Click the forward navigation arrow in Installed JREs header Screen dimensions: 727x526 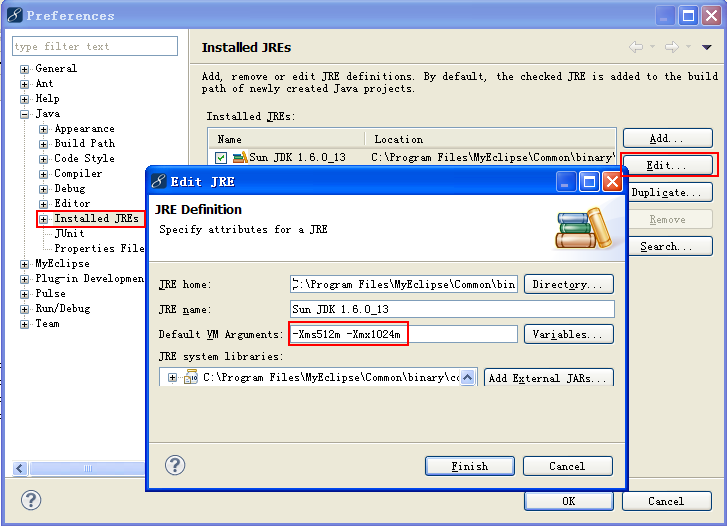tap(672, 47)
